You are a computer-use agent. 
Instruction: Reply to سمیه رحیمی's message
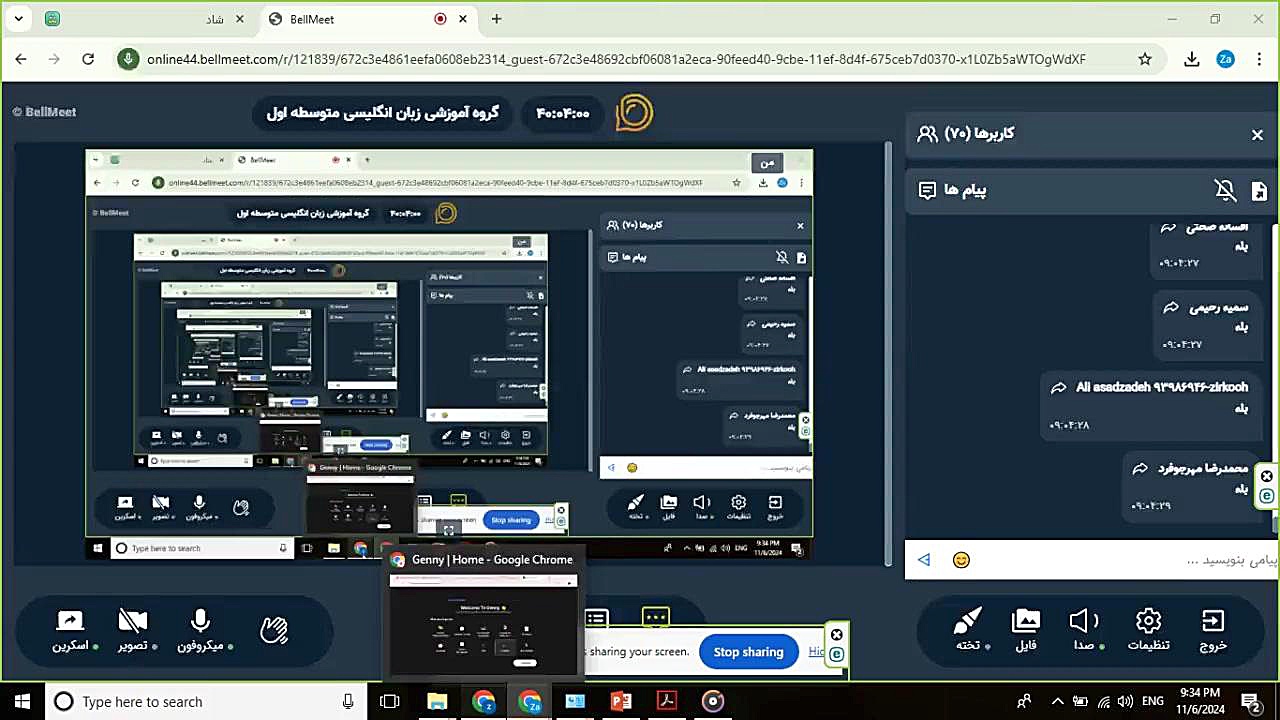coord(1170,308)
